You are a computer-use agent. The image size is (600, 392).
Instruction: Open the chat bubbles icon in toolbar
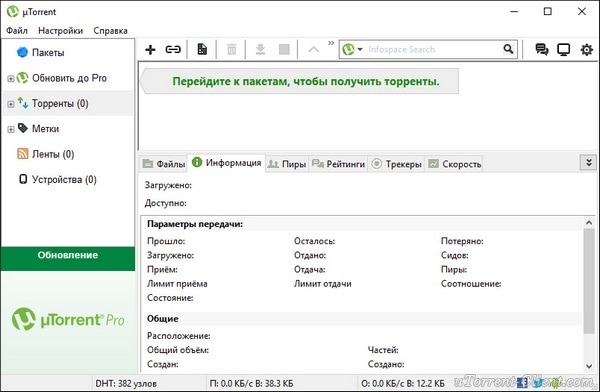(541, 49)
